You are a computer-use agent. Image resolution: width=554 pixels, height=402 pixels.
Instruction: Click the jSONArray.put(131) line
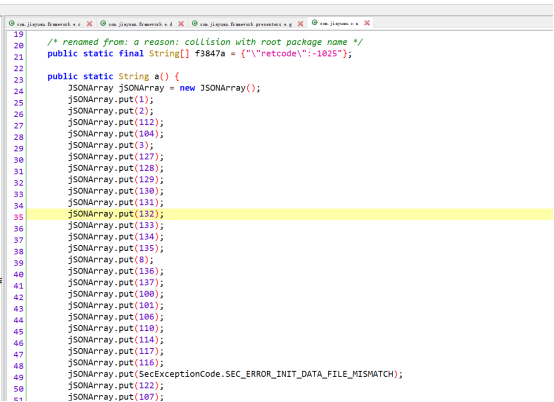[x=116, y=202]
